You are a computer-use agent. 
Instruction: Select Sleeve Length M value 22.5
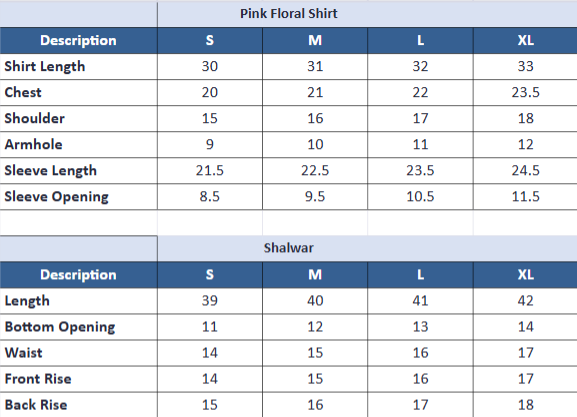click(x=315, y=171)
